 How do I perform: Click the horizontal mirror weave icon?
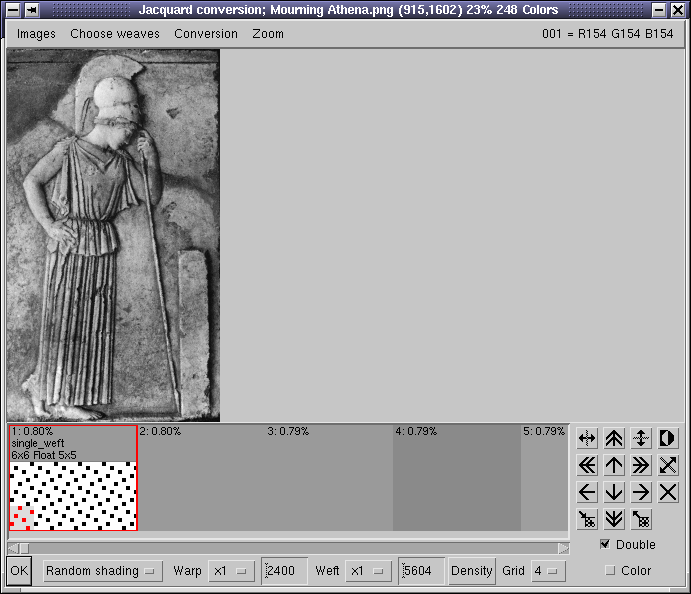click(587, 438)
